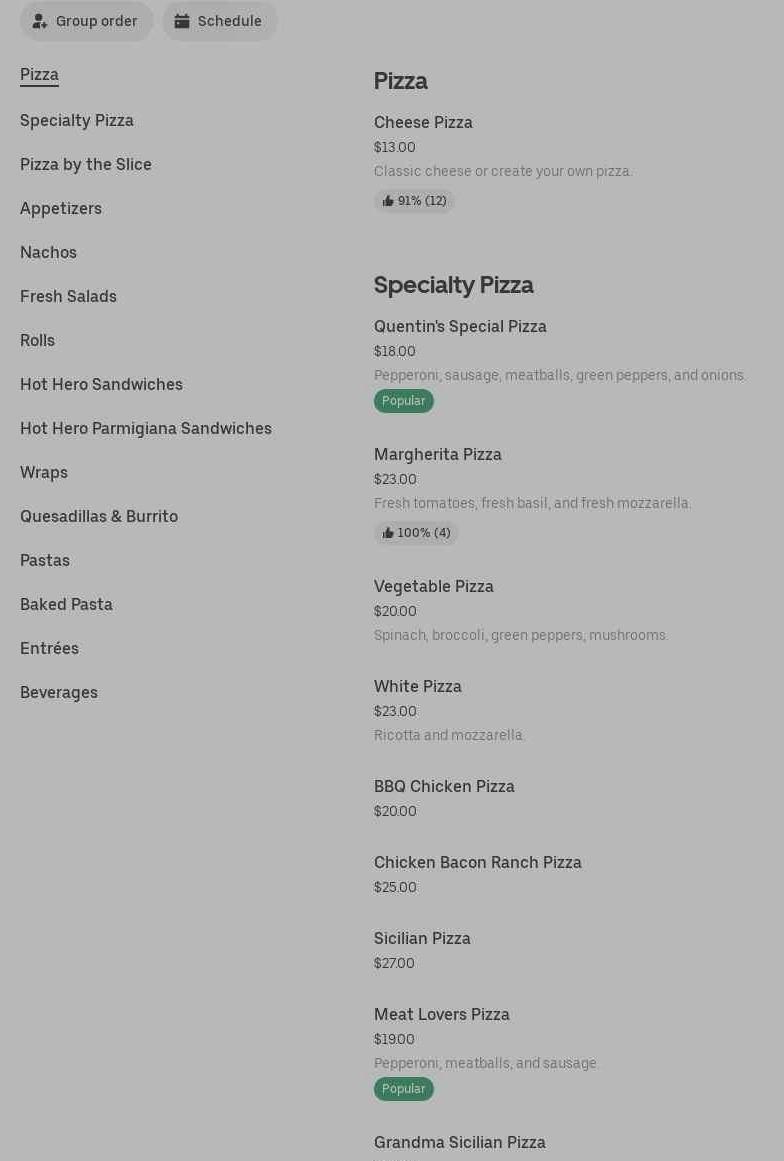Screen dimensions: 784x1161
Task: Select Hot Hero Parmigiana Sandwiches category
Action: [x=146, y=428]
